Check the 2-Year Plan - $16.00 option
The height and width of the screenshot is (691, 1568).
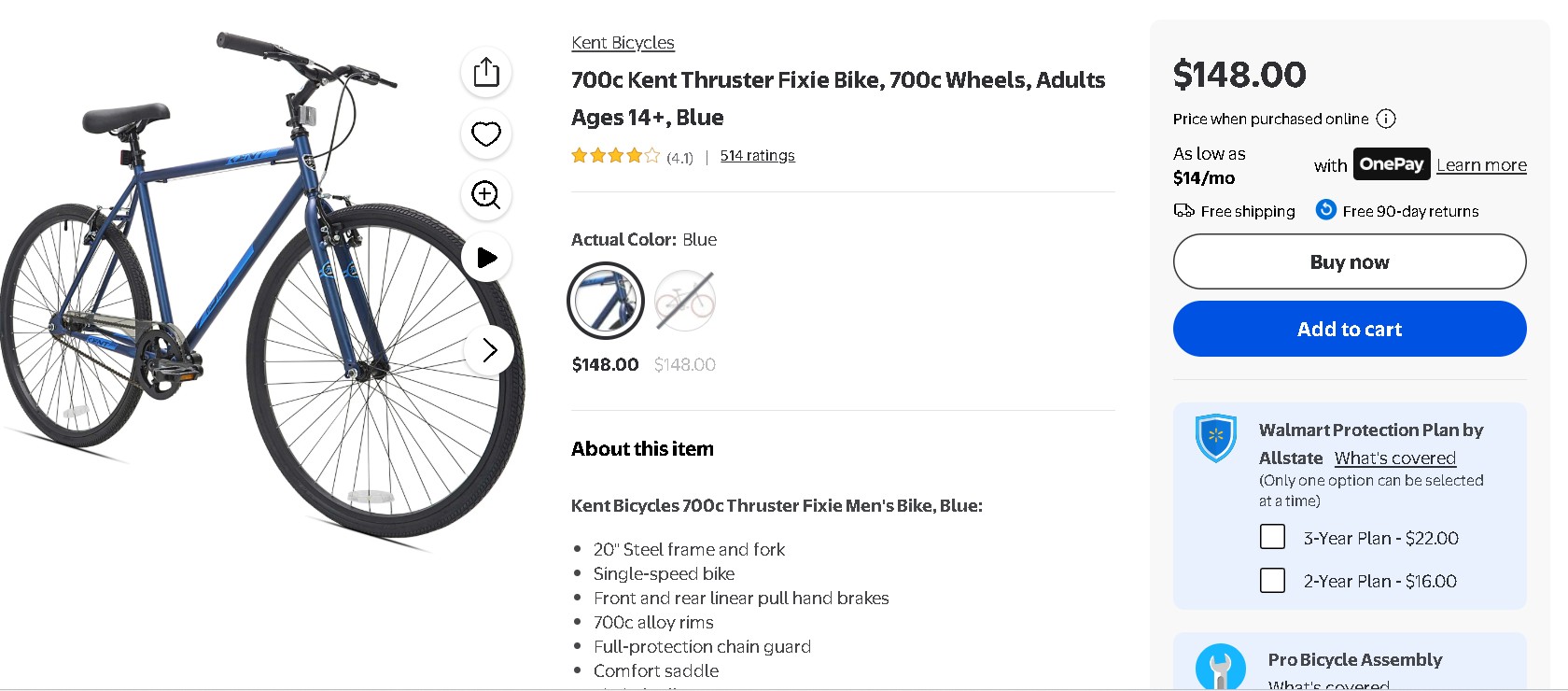pos(1272,580)
